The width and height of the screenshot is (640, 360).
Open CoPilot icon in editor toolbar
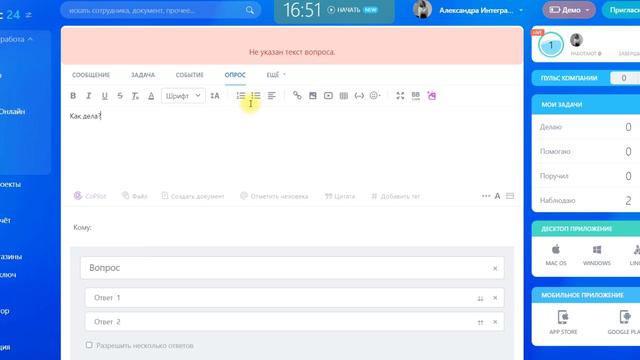point(432,96)
